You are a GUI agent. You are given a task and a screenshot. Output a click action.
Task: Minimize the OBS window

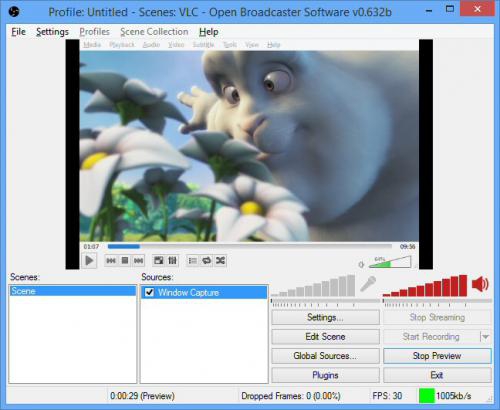[x=429, y=10]
